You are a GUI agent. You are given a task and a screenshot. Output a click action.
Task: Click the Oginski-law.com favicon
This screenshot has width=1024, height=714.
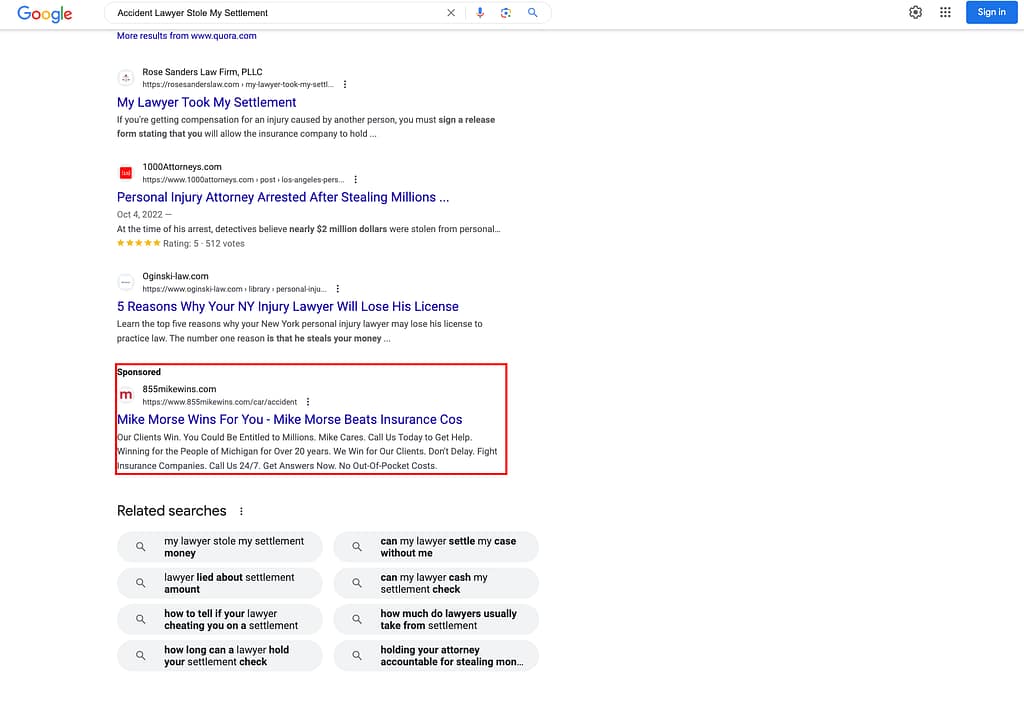pos(126,282)
